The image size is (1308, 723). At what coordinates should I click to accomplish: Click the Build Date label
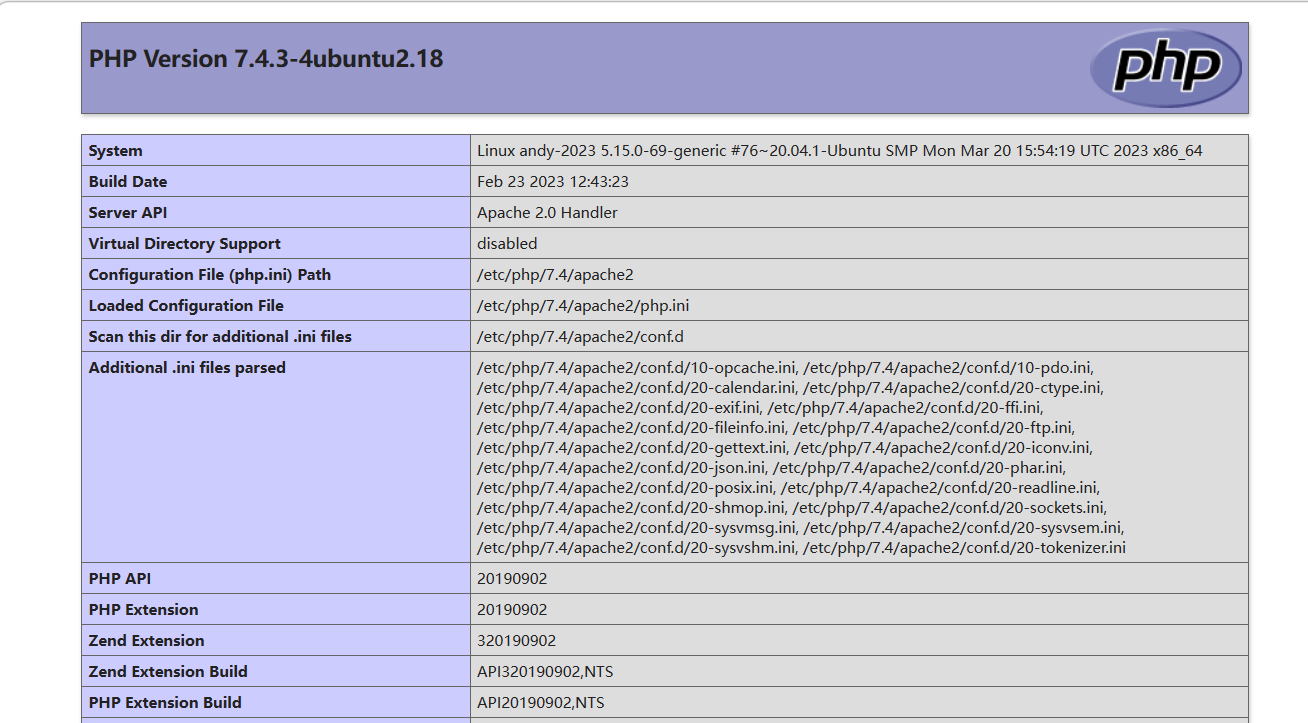tap(128, 182)
